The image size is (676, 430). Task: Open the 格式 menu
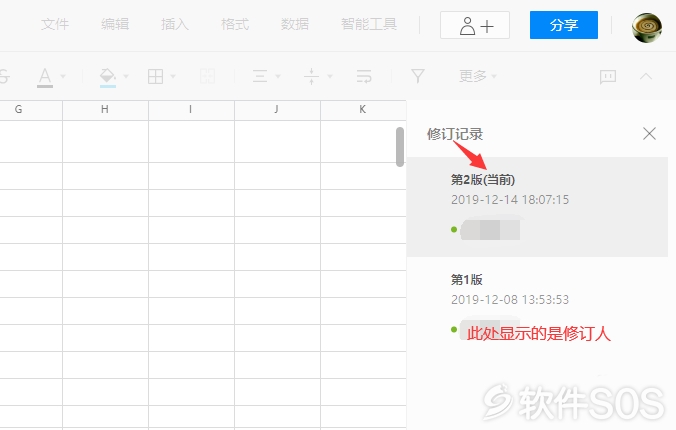235,25
